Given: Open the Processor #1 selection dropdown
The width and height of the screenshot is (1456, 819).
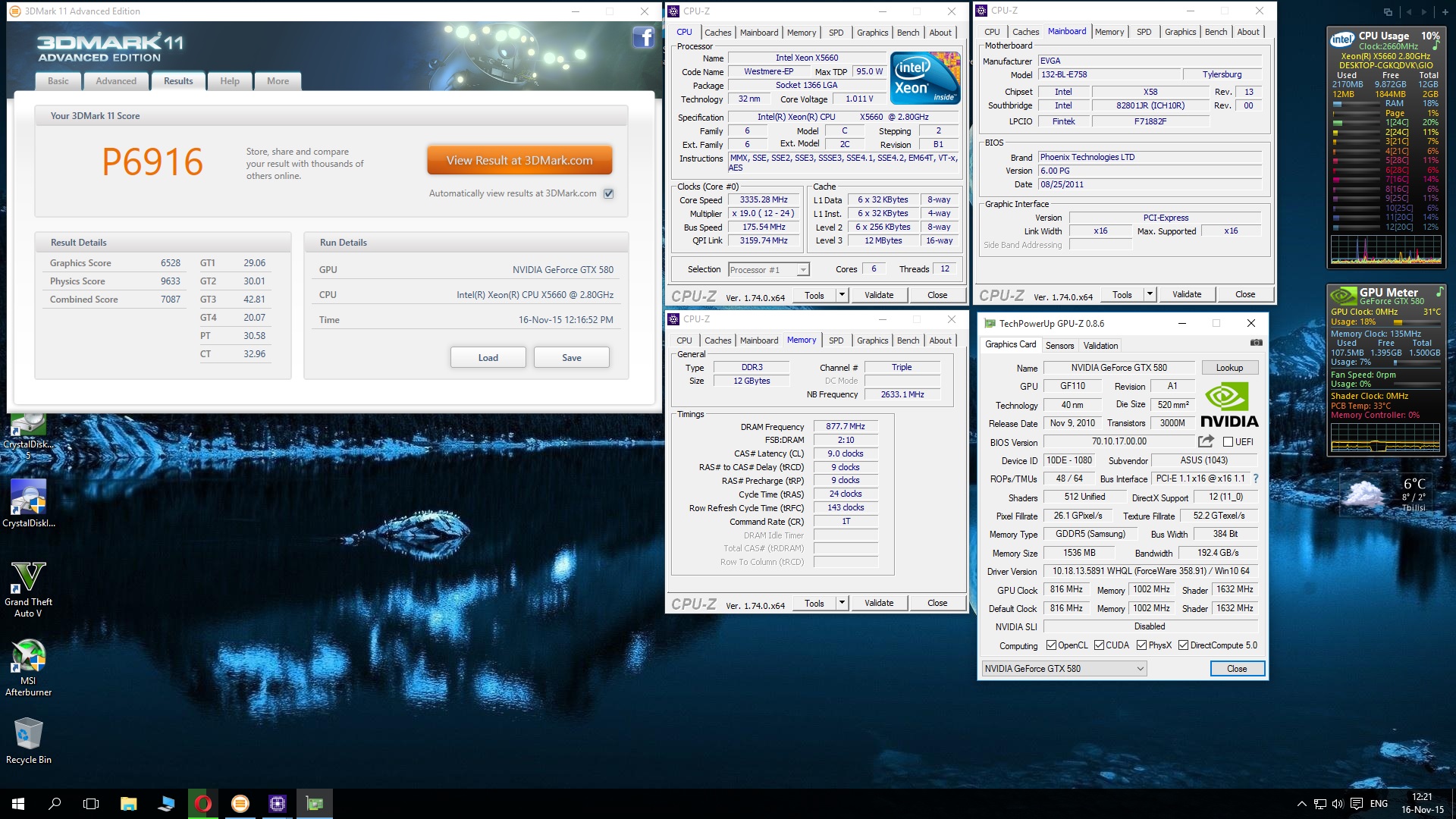Looking at the screenshot, I should pyautogui.click(x=769, y=270).
